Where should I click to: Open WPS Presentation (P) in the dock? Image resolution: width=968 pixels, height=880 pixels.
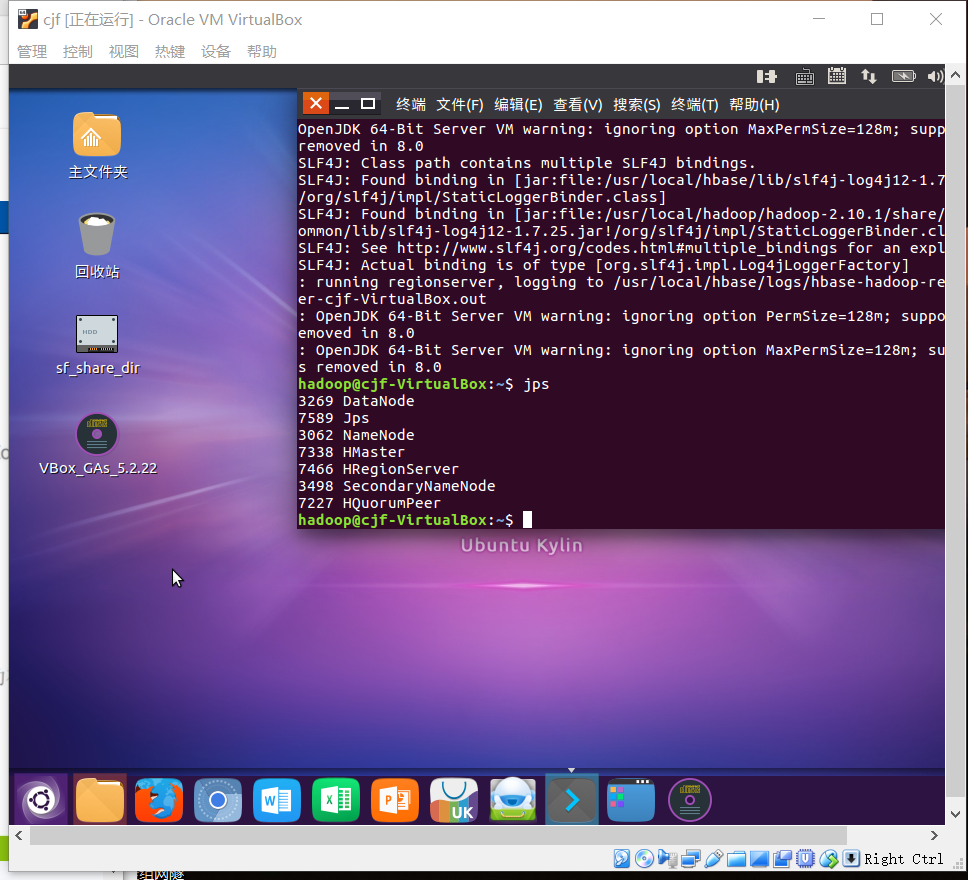395,800
